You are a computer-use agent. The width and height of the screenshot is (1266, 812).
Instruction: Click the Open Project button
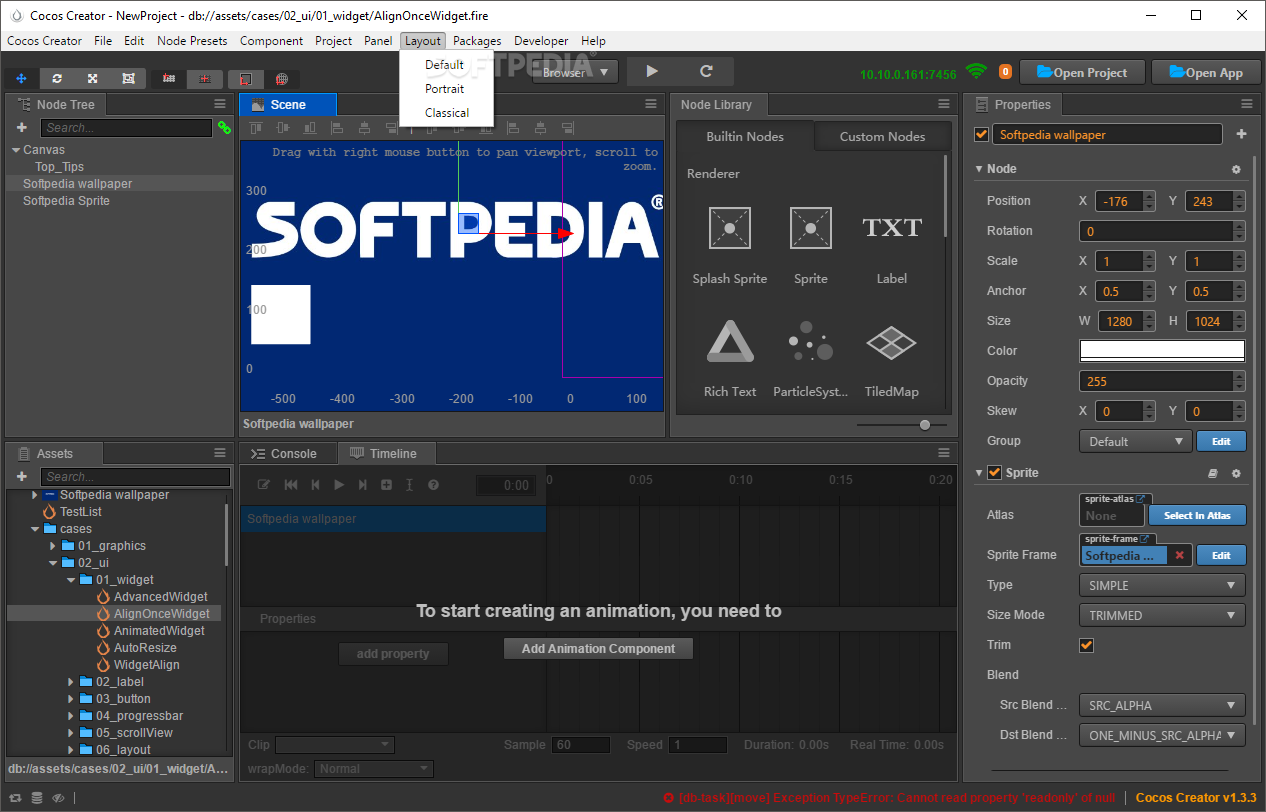pos(1083,72)
